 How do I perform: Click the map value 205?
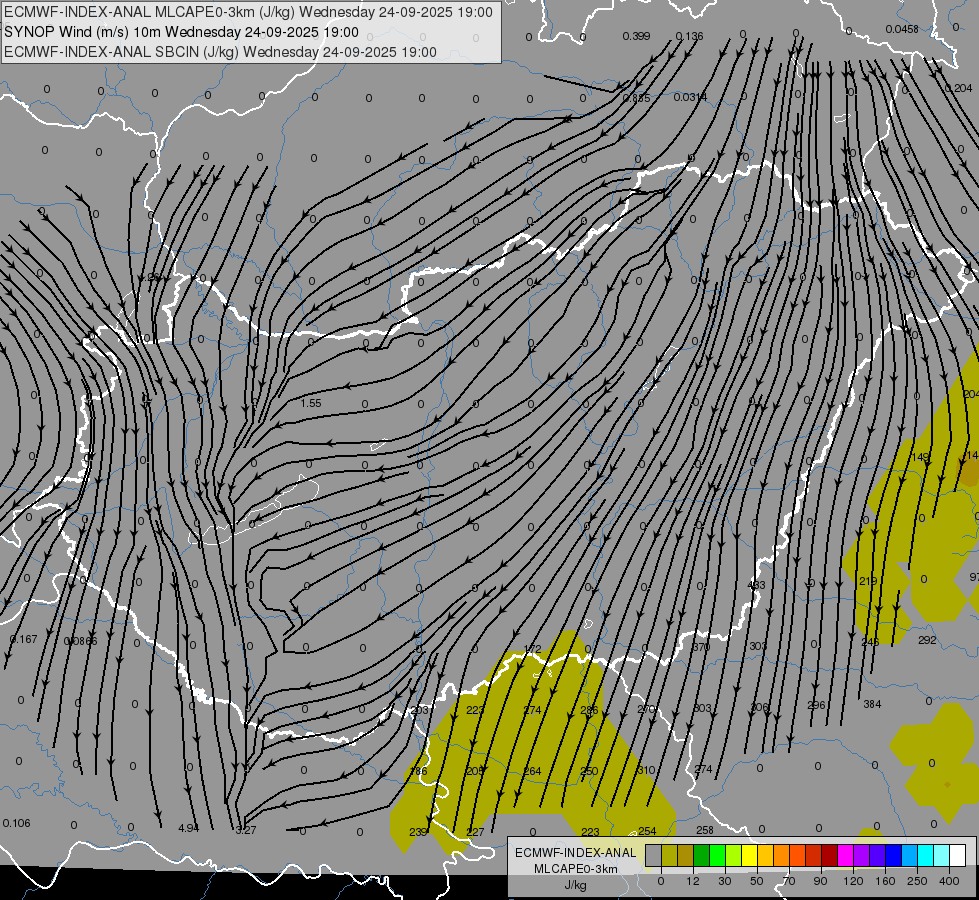(475, 771)
